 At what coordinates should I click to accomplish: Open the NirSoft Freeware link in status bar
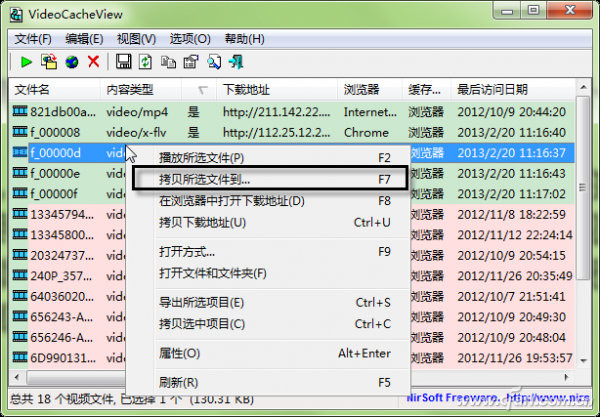click(x=498, y=398)
